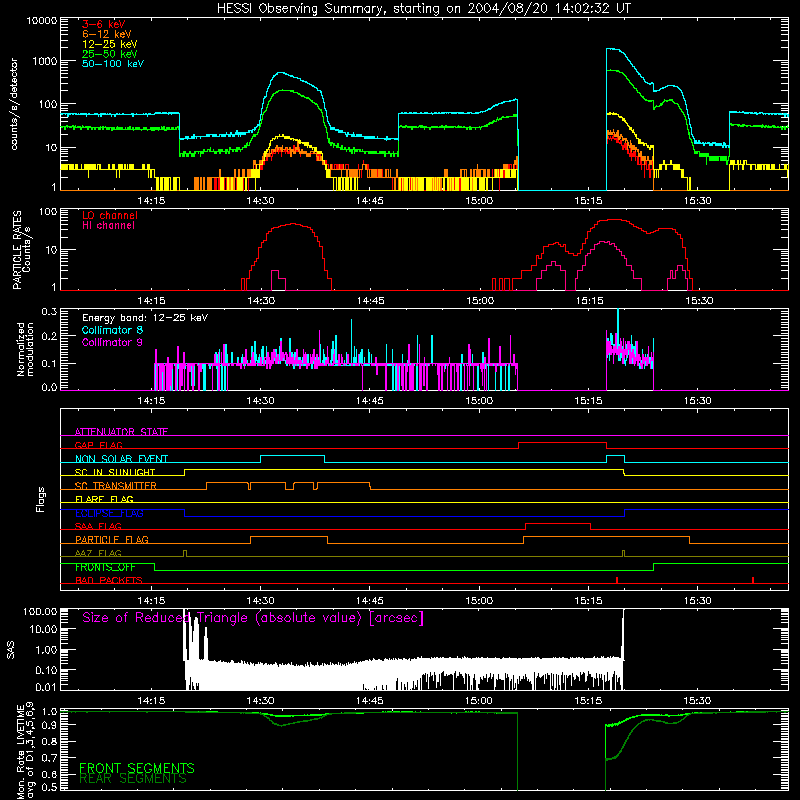The height and width of the screenshot is (800, 800).
Task: Select the '12-25 keV' legend label
Action: (110, 44)
